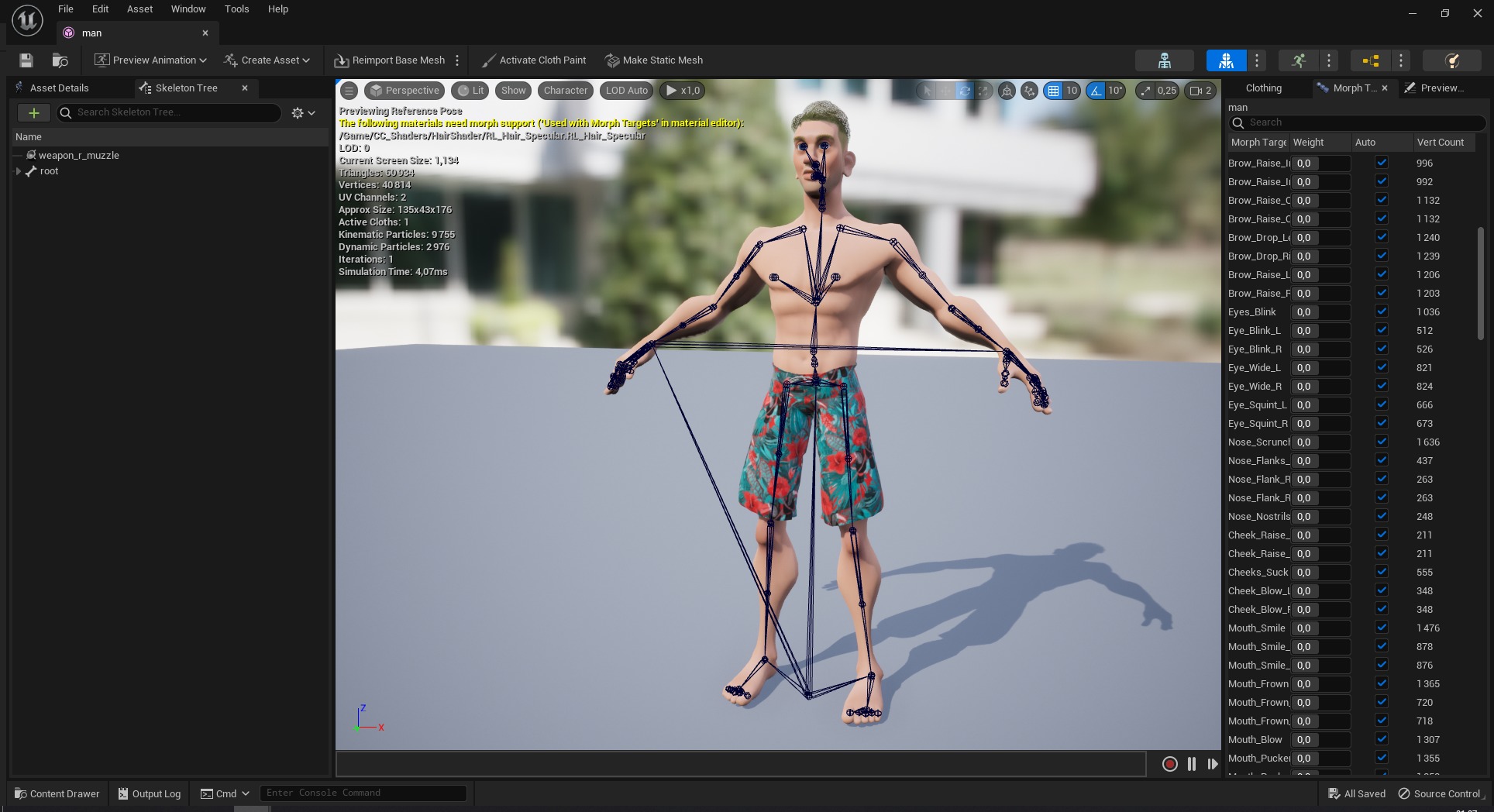Open the Tools menu
Image resolution: width=1494 pixels, height=812 pixels.
237,9
